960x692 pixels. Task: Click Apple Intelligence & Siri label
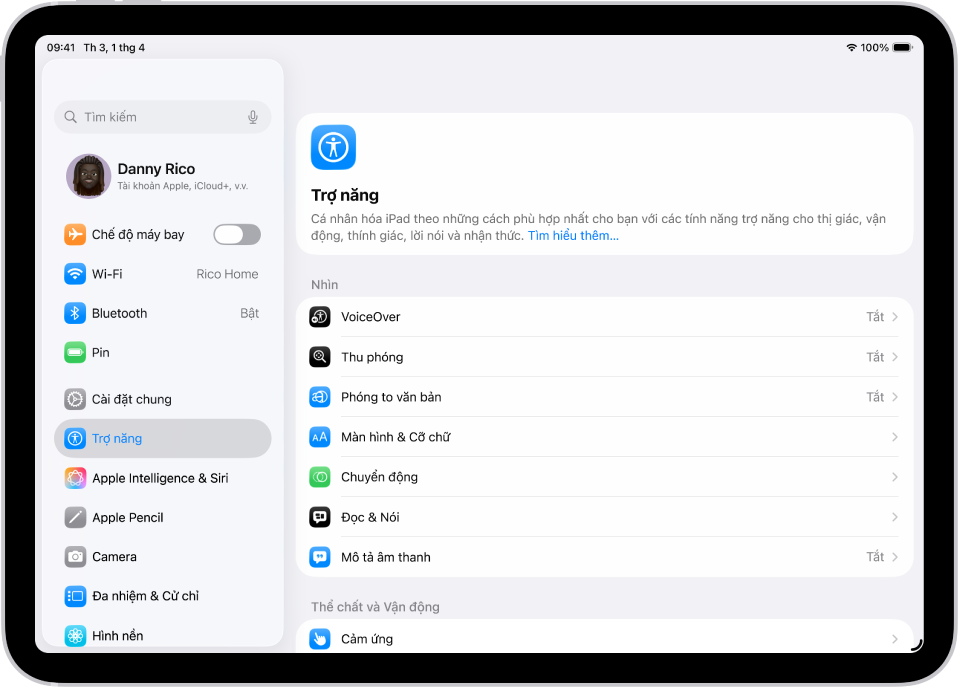click(x=160, y=478)
